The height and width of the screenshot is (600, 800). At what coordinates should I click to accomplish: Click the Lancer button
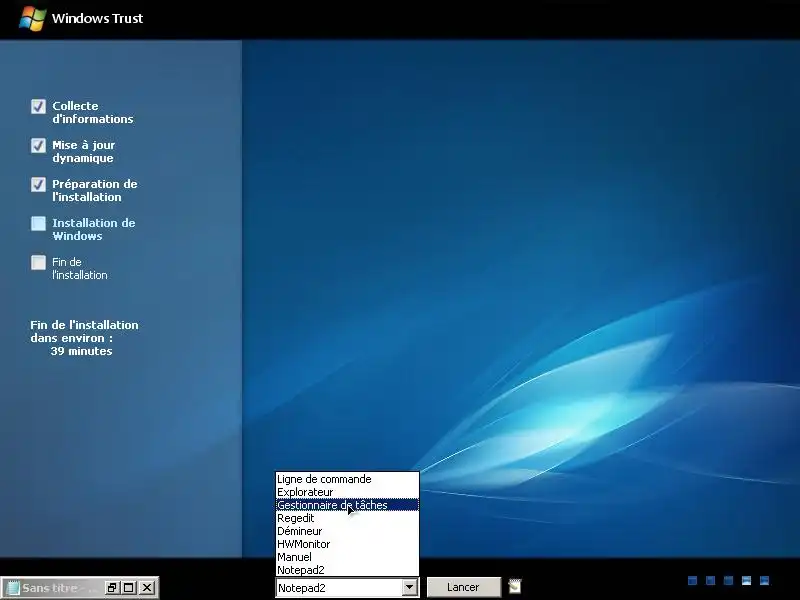tap(463, 587)
